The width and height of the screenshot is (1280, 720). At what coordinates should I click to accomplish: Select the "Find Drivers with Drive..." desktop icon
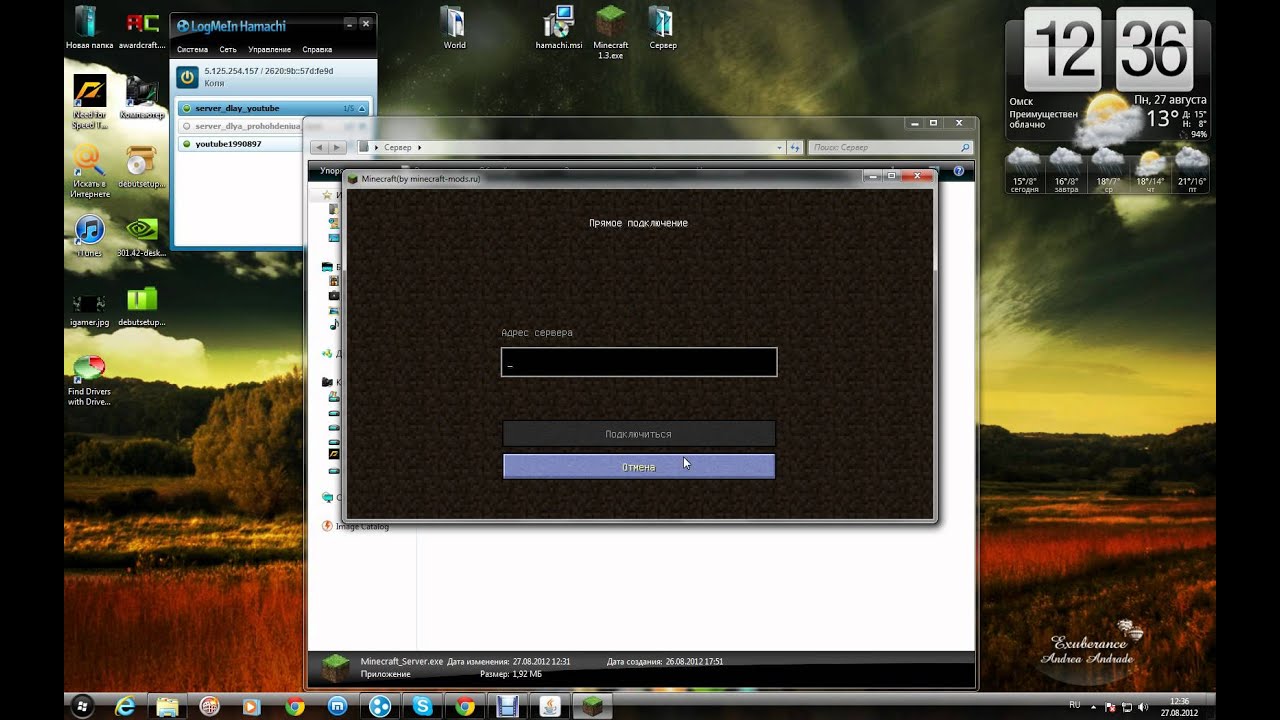(x=89, y=380)
